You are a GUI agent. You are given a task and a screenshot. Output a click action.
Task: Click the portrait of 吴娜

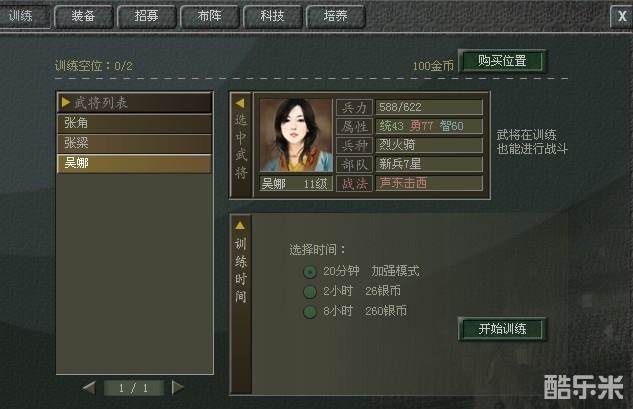[296, 136]
